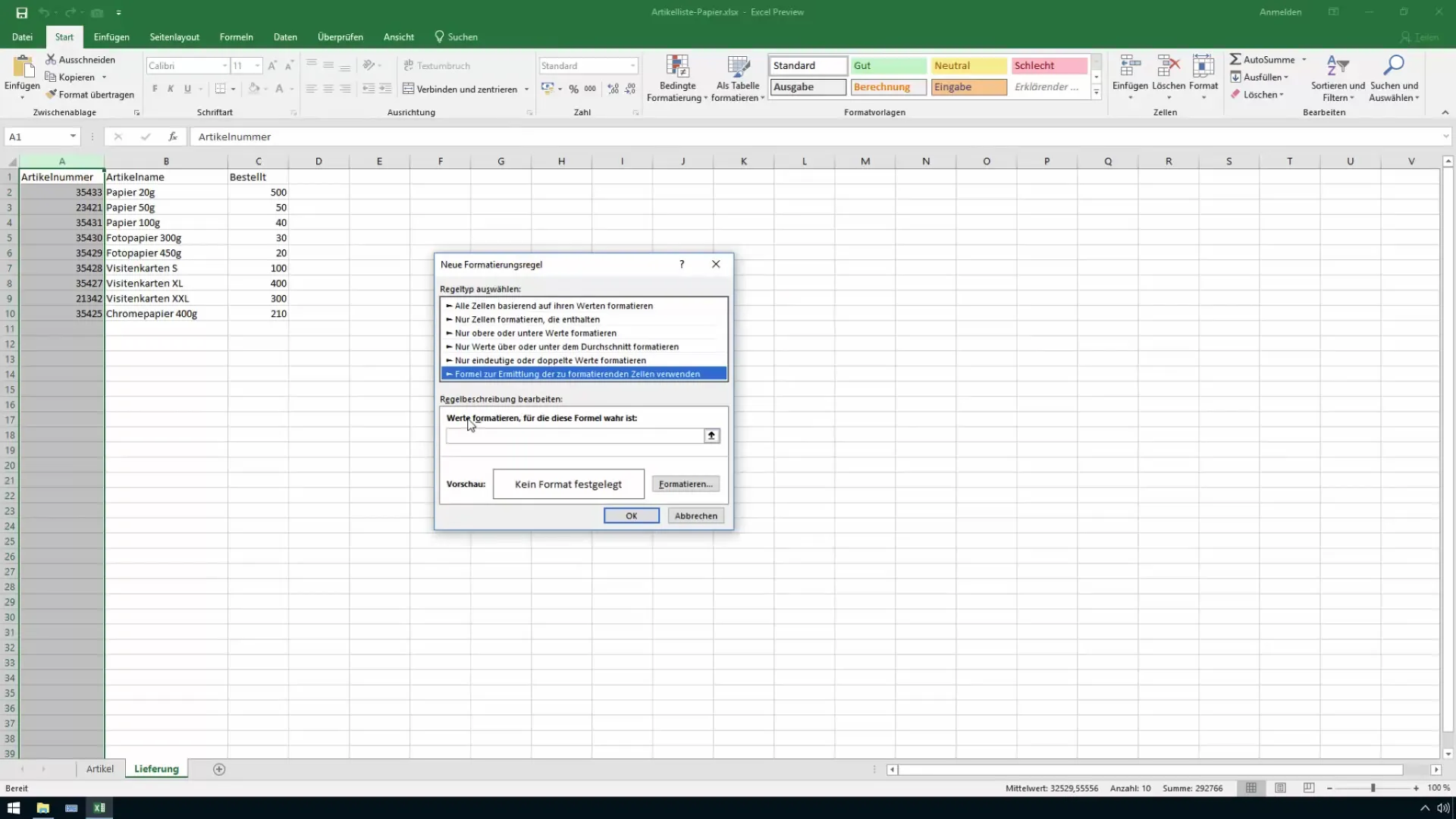Center text horizontally icon
1456x819 pixels.
(x=328, y=89)
